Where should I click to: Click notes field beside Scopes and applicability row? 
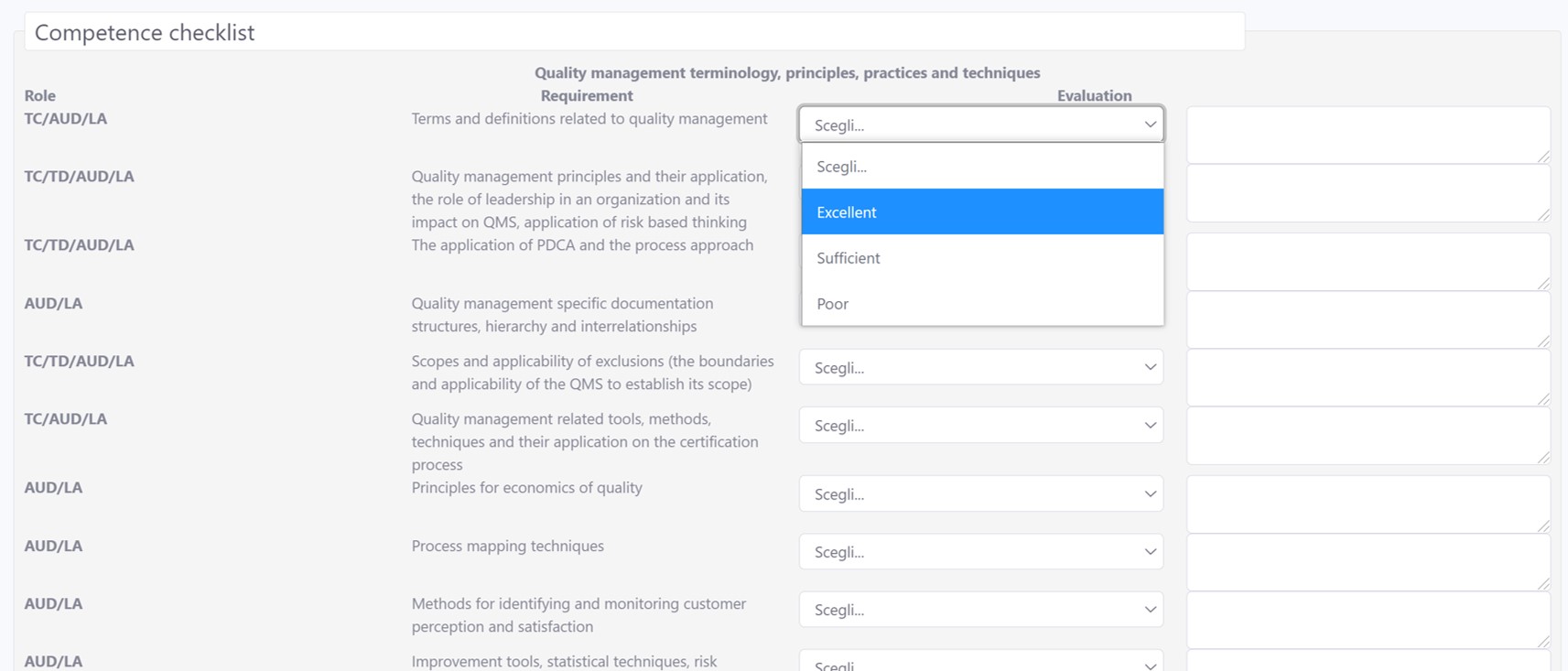click(x=1368, y=377)
